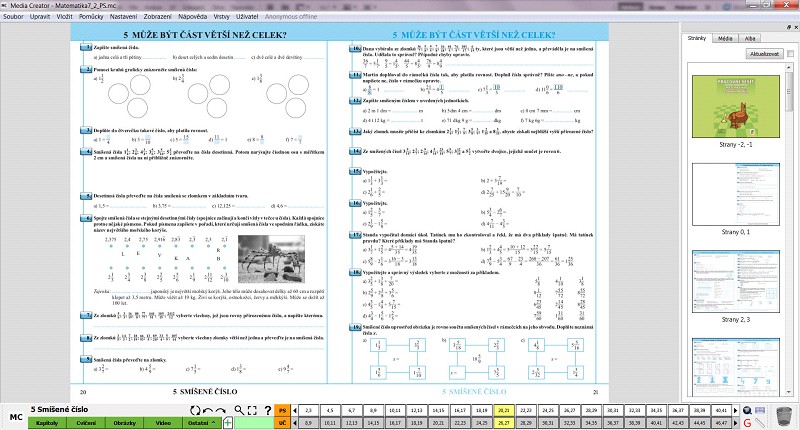Click the blue grid icon beside globe
Viewport: 800px width, 430px height.
coord(760,410)
